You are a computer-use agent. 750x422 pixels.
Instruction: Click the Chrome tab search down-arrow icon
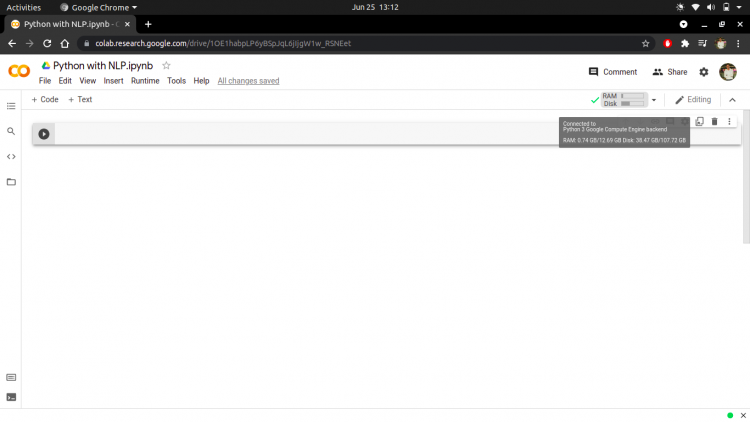(x=684, y=24)
